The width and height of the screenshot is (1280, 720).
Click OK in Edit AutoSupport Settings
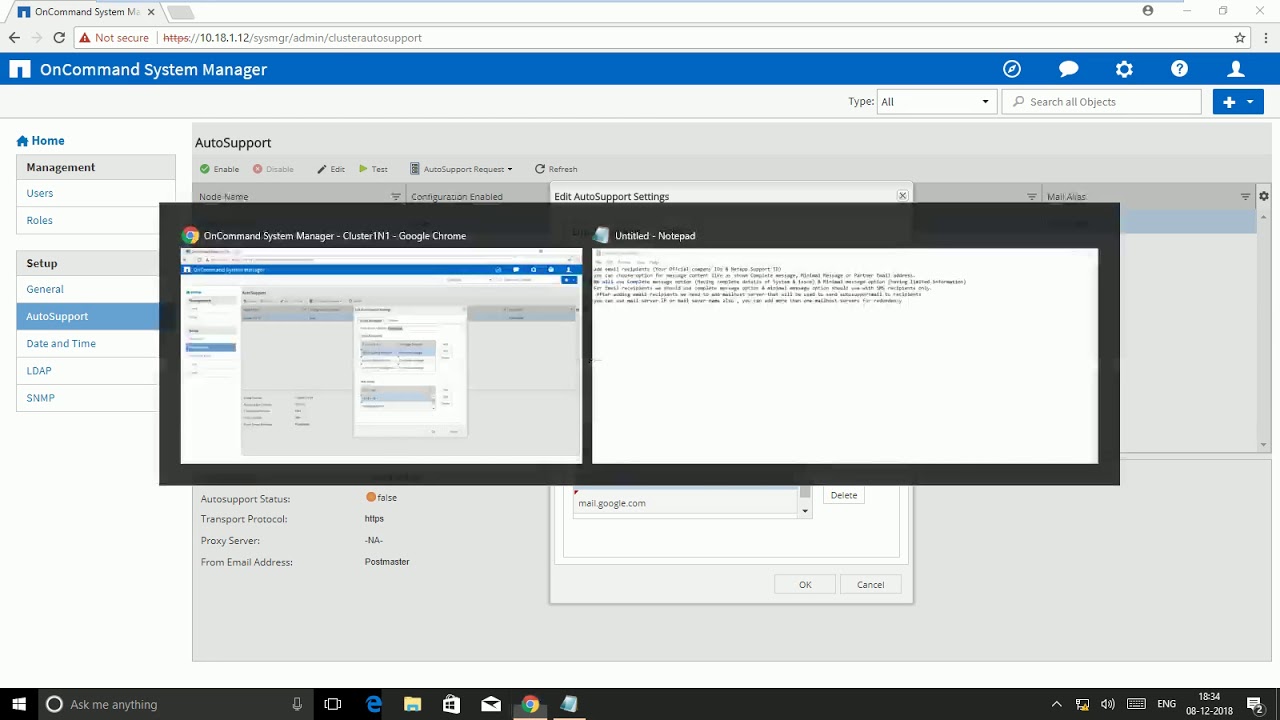[x=805, y=584]
